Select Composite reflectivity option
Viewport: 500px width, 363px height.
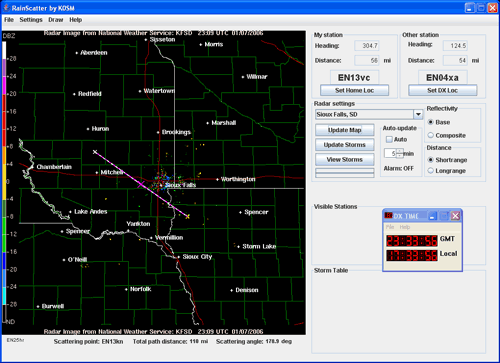coord(431,135)
